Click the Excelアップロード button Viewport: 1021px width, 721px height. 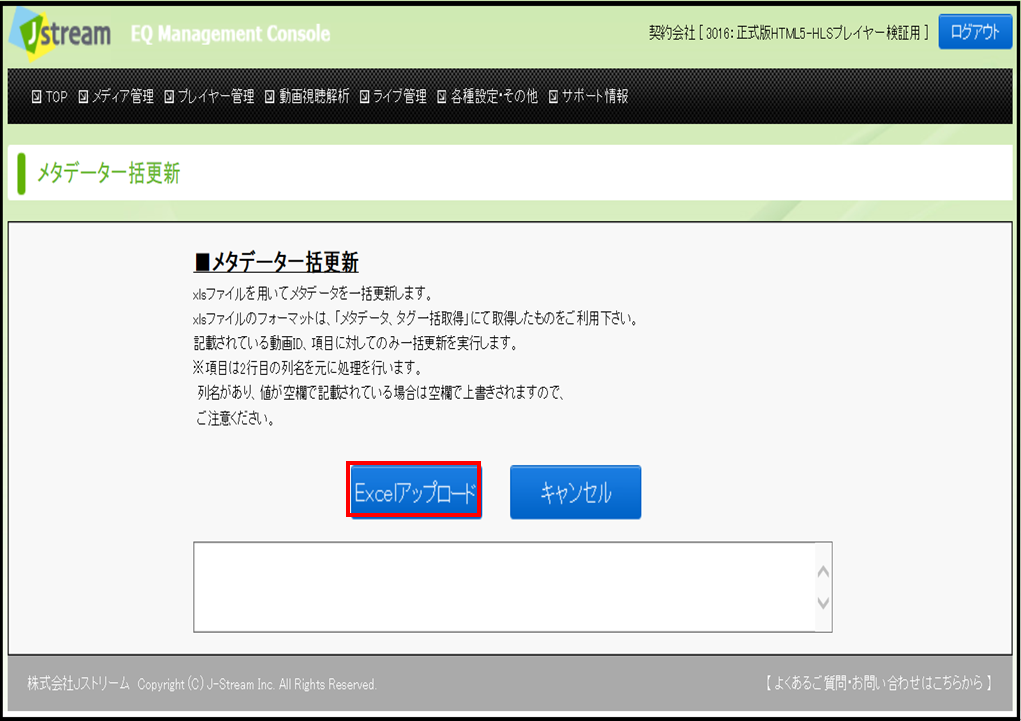(x=415, y=492)
